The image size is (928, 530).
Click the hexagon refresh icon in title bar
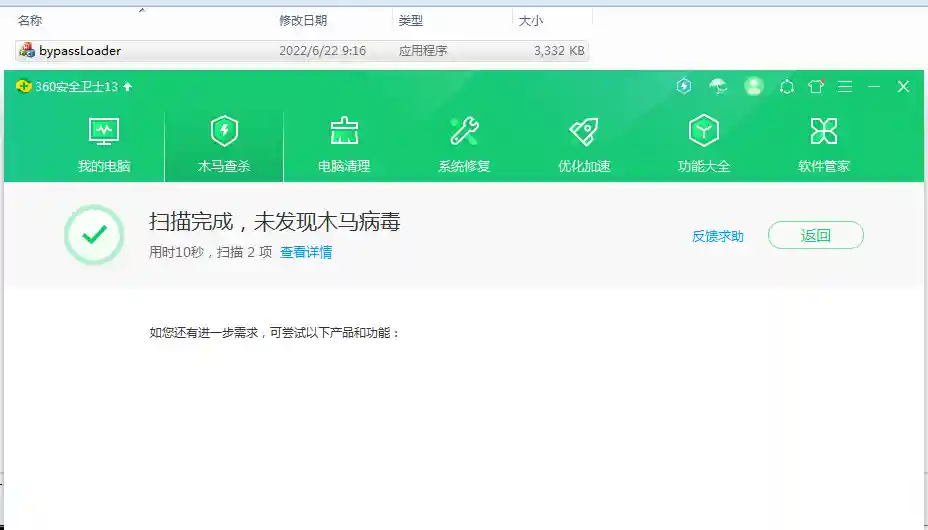tap(787, 87)
